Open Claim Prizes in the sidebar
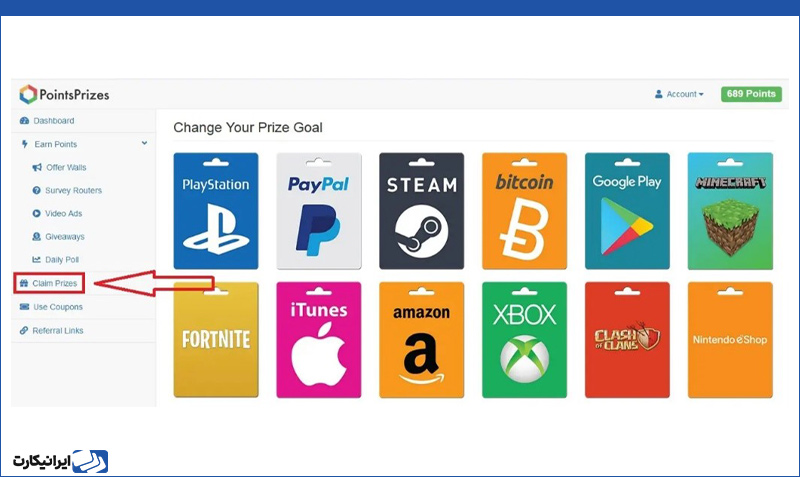 pos(49,283)
